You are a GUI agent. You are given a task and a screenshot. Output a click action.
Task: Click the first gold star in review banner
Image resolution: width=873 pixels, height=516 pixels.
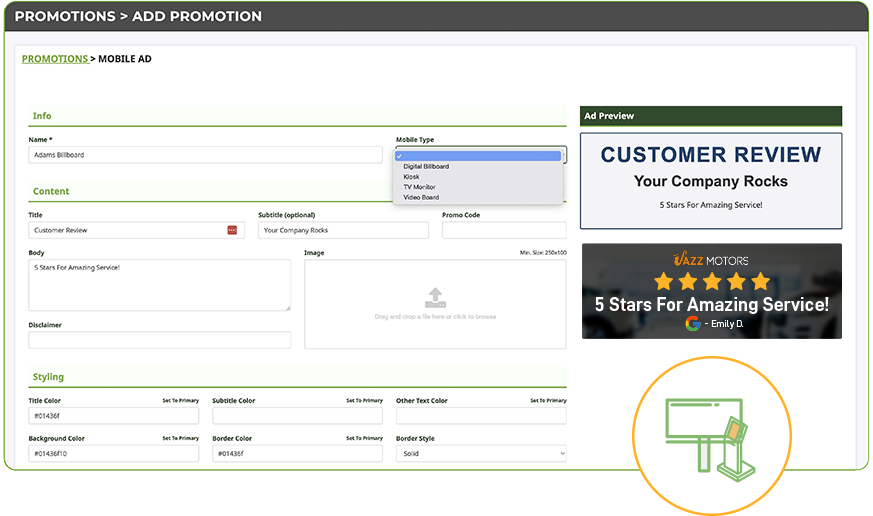[x=663, y=281]
